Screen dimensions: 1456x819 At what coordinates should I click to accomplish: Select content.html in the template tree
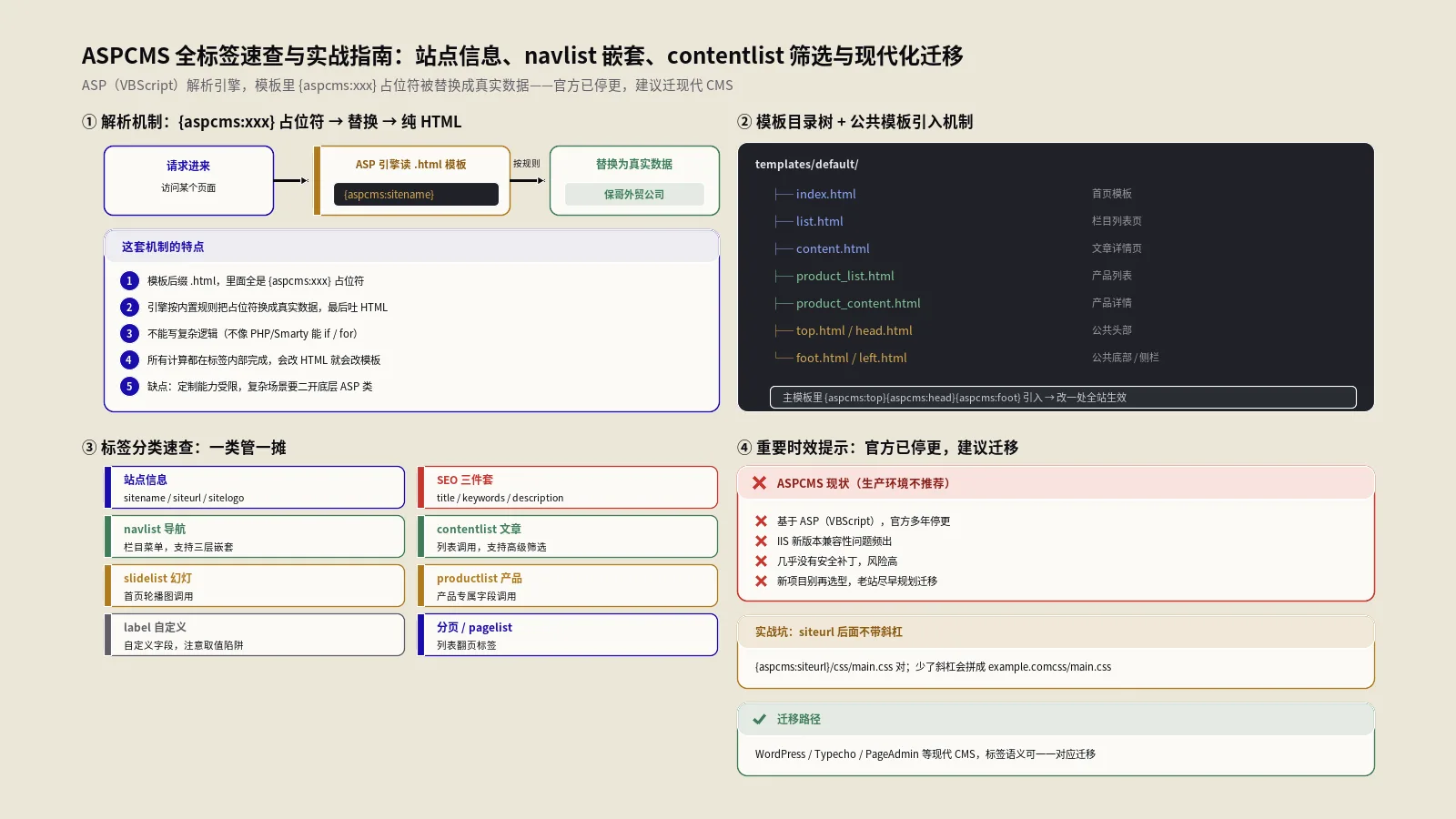coord(833,248)
